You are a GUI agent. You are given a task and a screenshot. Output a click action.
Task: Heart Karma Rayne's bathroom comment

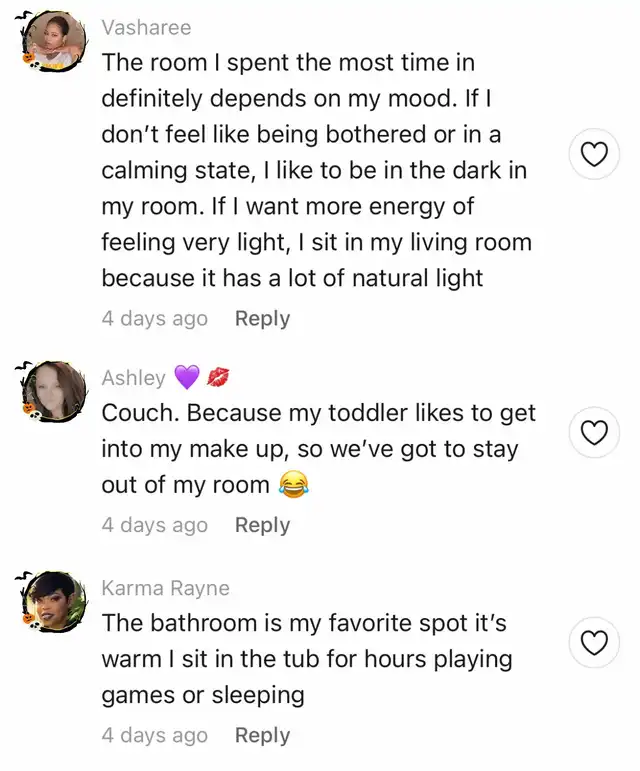click(595, 643)
